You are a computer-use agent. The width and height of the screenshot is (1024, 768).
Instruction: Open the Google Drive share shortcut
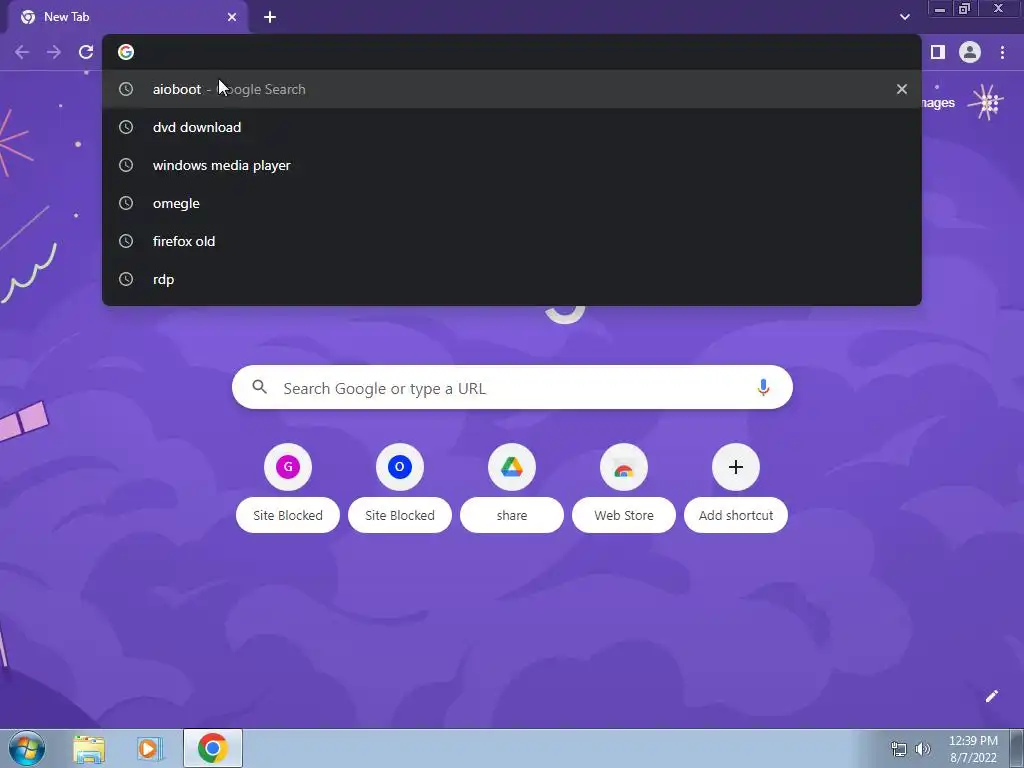tap(512, 467)
